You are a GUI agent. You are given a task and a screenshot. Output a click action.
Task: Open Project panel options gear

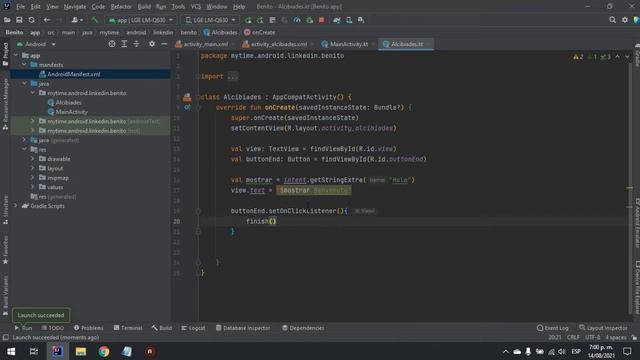[x=152, y=44]
